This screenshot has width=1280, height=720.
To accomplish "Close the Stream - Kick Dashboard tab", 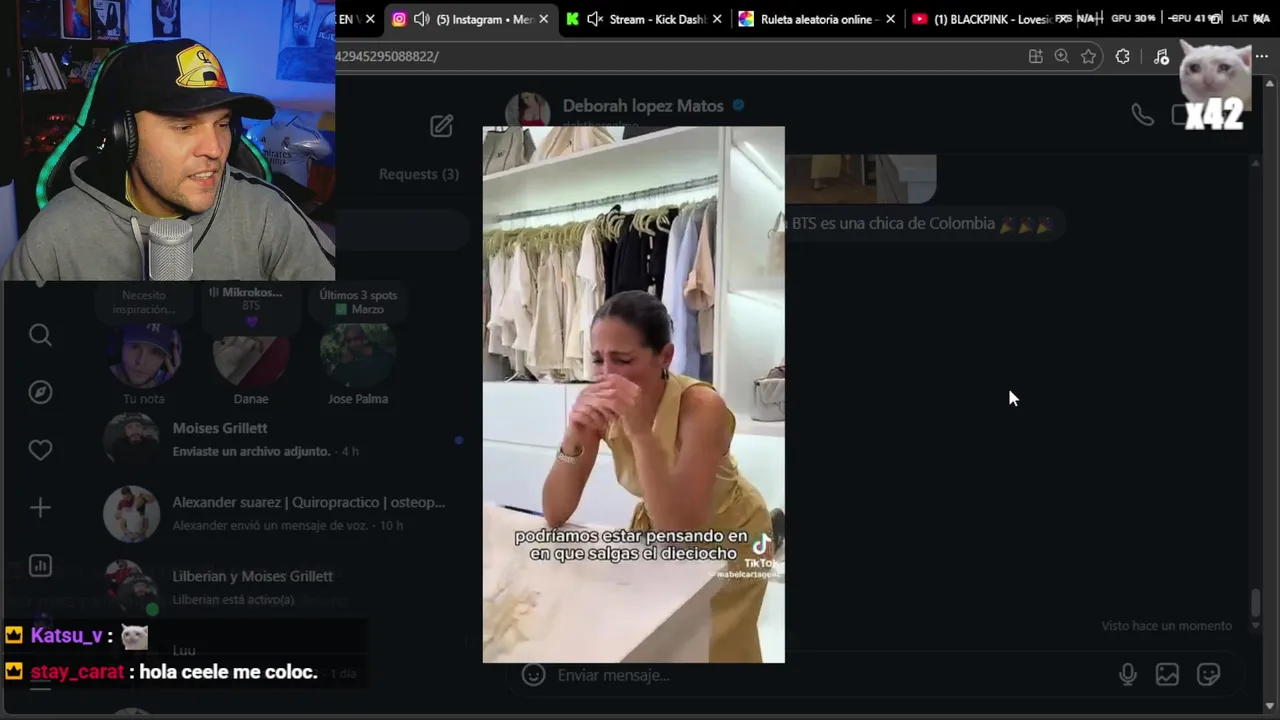I will pos(717,19).
